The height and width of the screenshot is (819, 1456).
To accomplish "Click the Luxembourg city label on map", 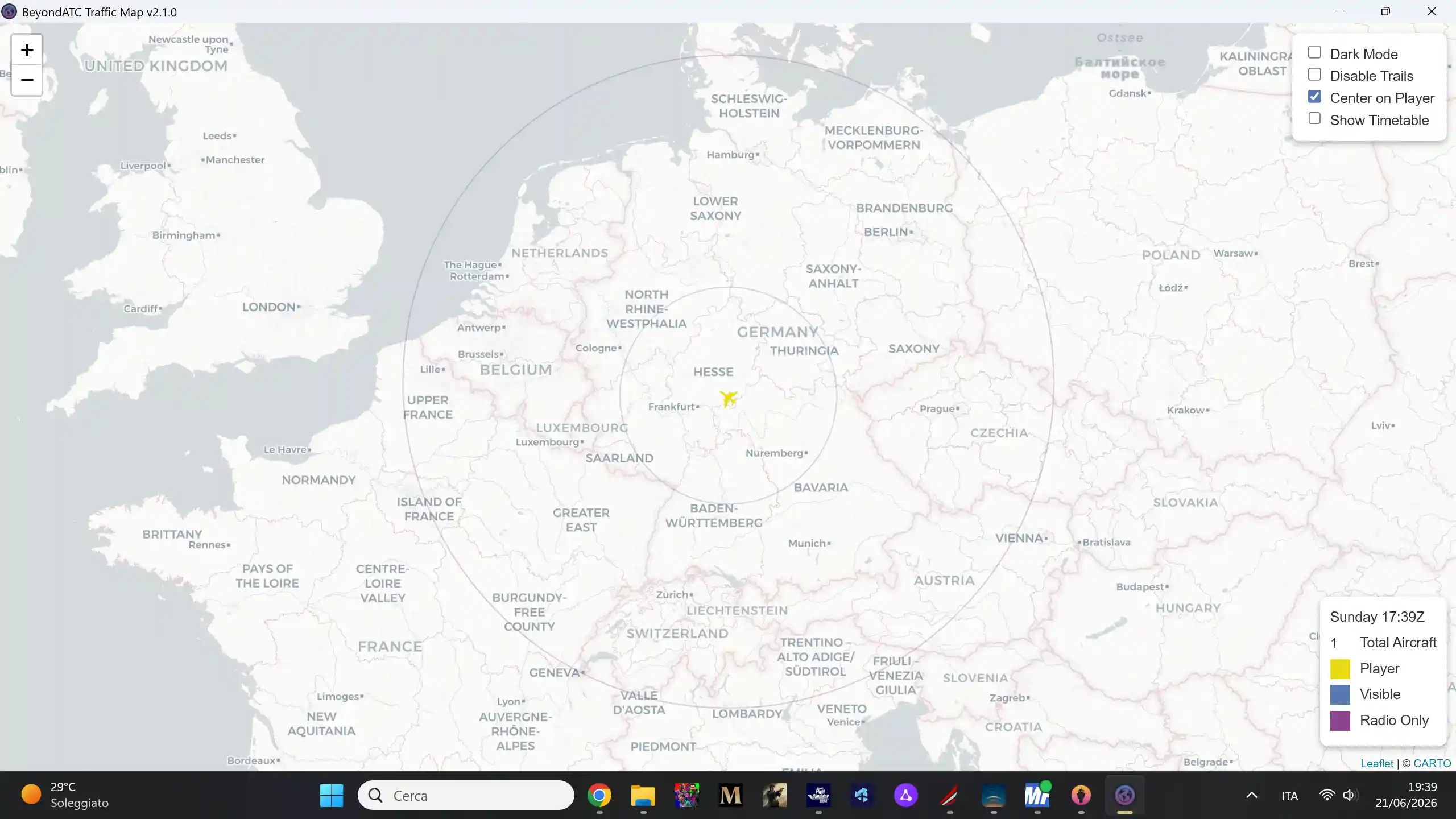I will [x=547, y=442].
